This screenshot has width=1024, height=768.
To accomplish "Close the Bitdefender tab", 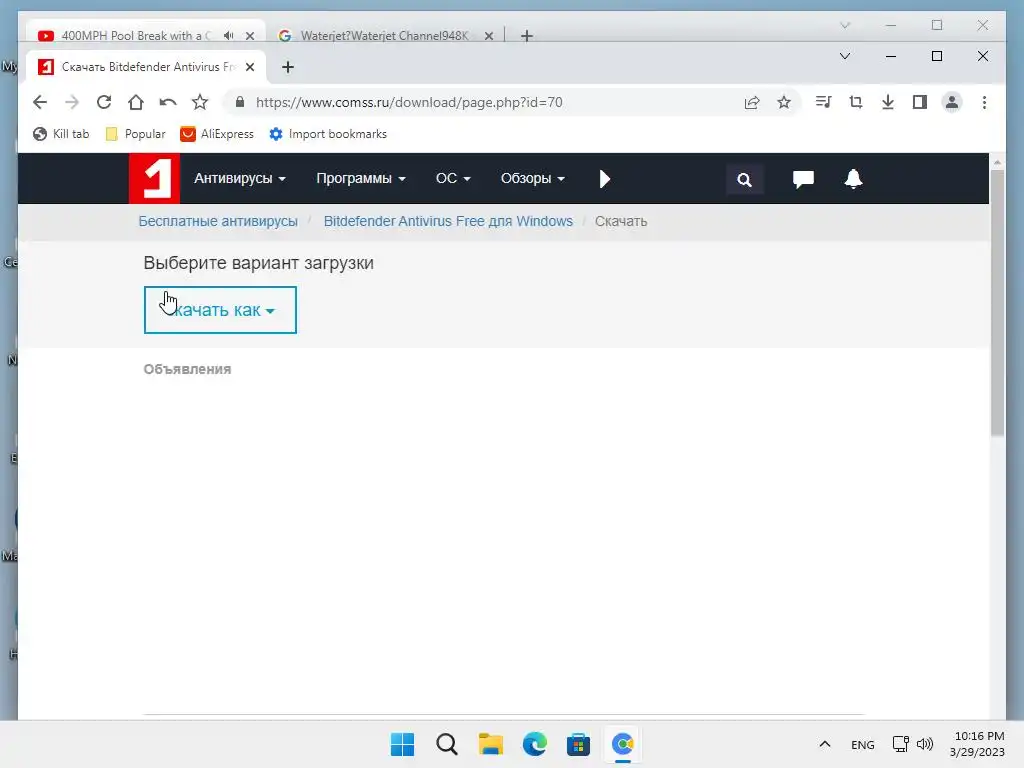I will tap(249, 67).
